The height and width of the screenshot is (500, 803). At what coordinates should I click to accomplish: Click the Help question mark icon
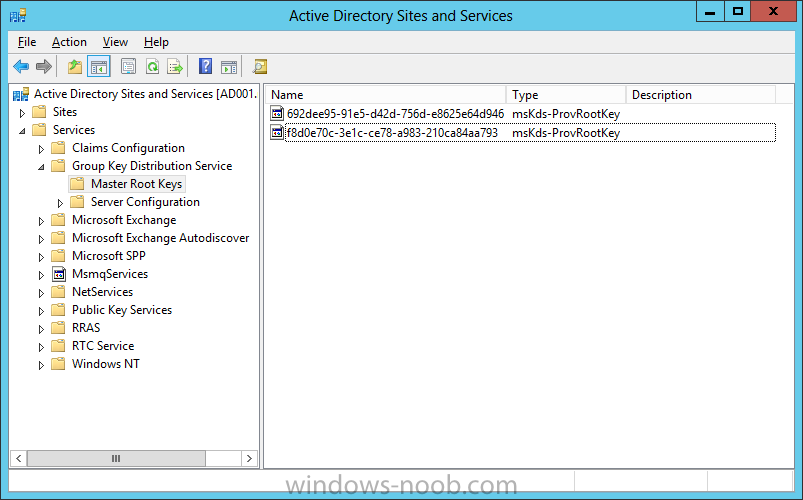click(205, 66)
